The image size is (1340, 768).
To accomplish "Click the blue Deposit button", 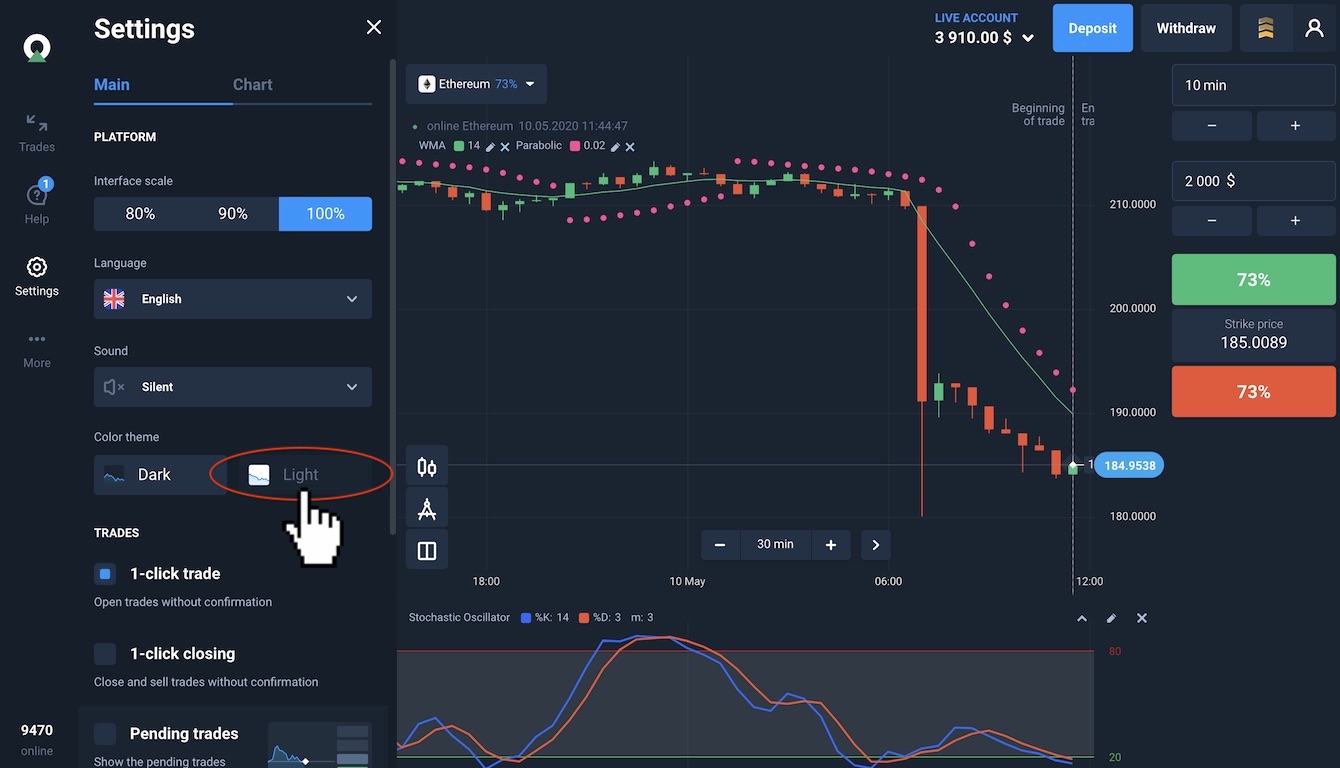I will (x=1092, y=28).
